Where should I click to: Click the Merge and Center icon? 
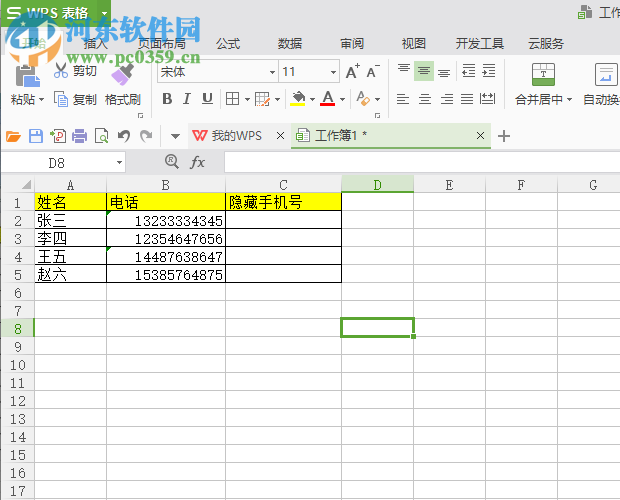point(543,74)
